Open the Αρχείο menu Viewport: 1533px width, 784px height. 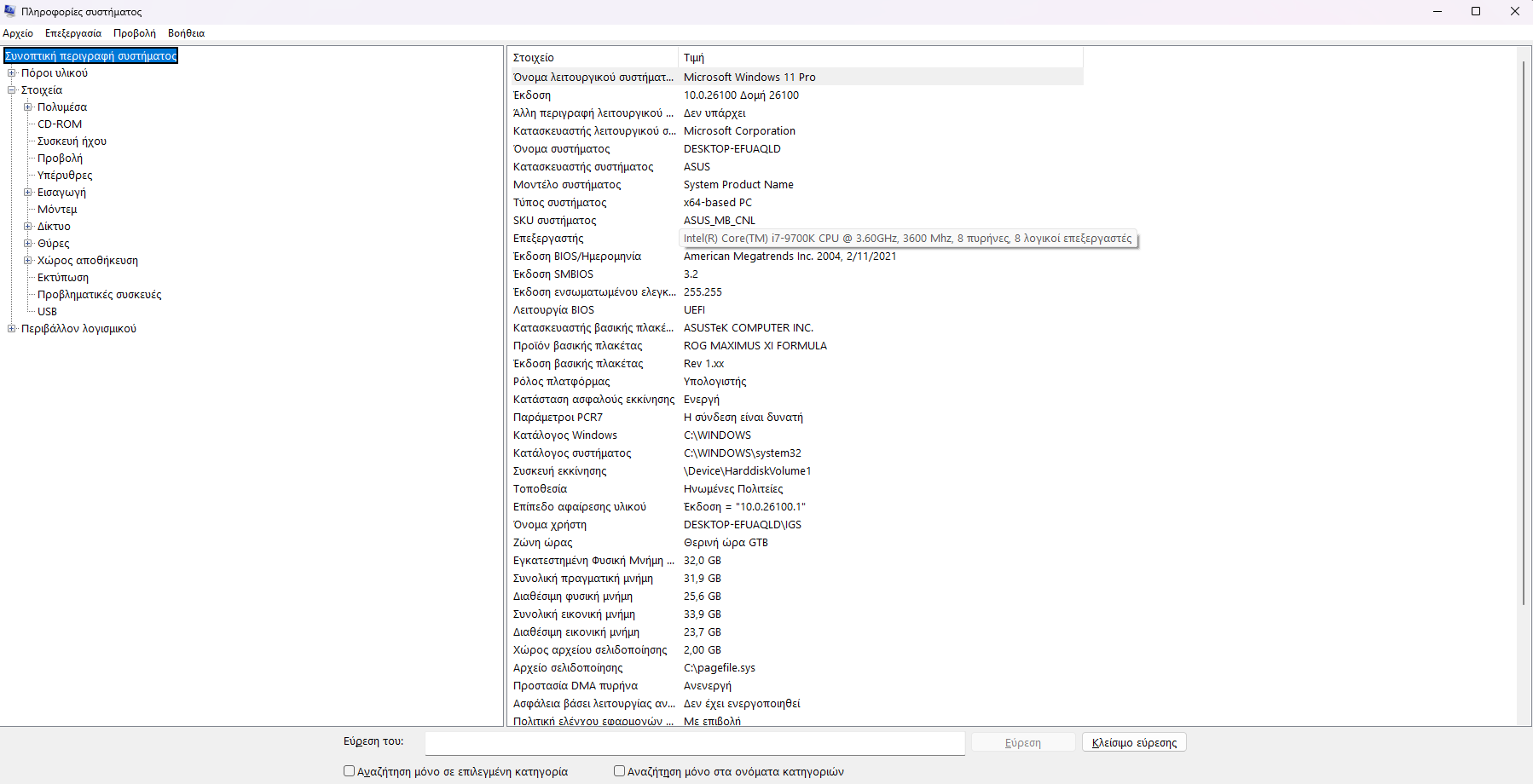[x=18, y=33]
